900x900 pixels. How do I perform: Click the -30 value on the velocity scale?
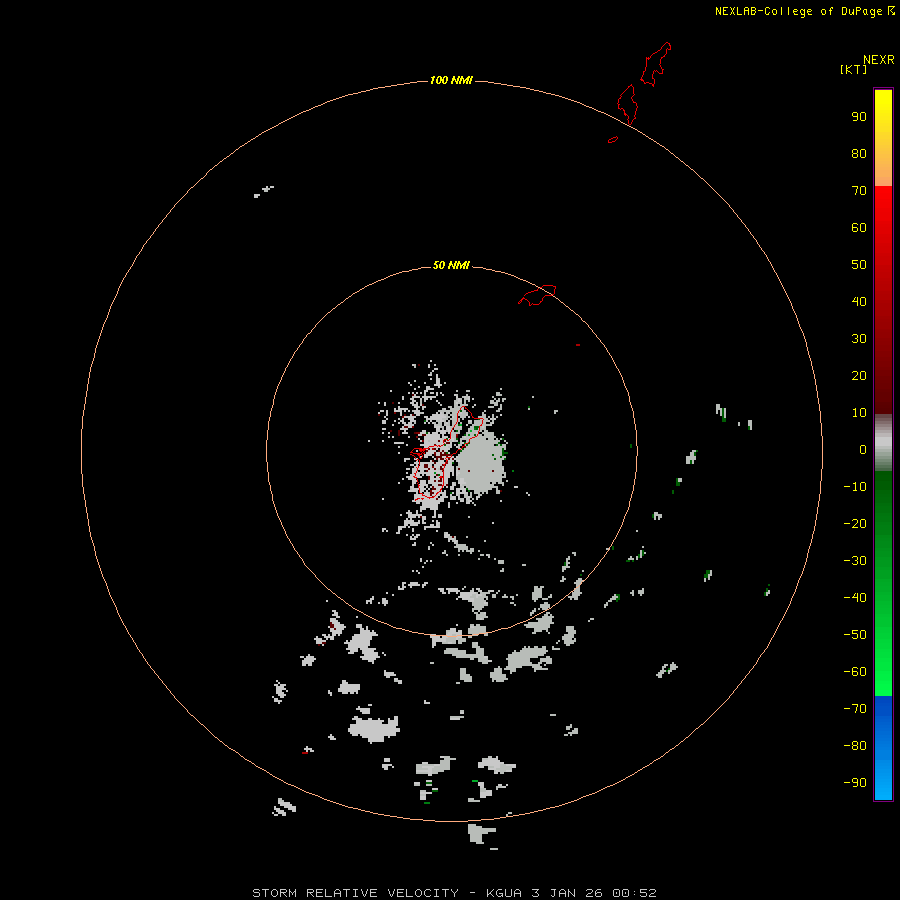point(855,561)
